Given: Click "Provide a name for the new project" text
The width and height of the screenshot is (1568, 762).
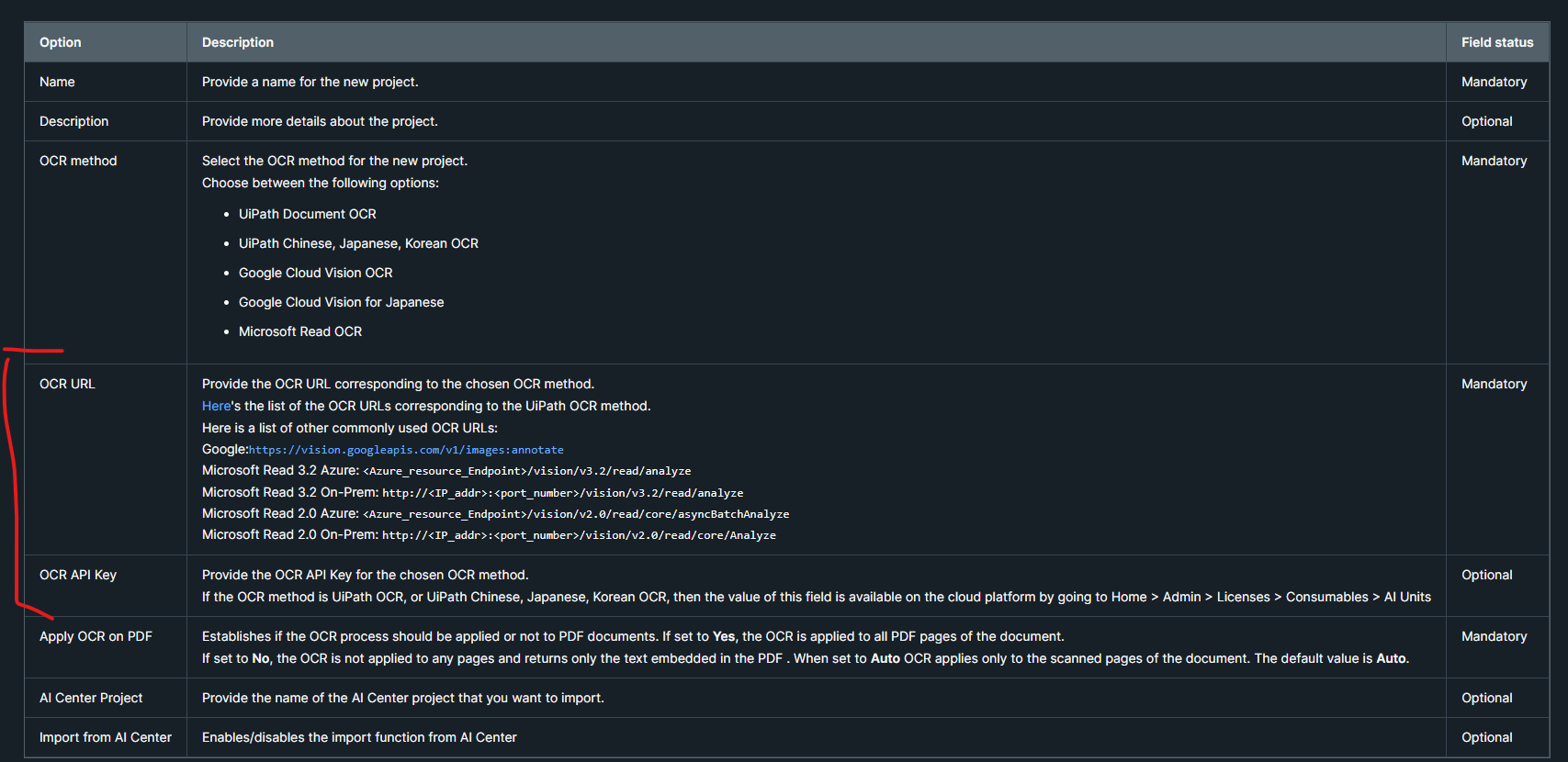Looking at the screenshot, I should tap(310, 82).
